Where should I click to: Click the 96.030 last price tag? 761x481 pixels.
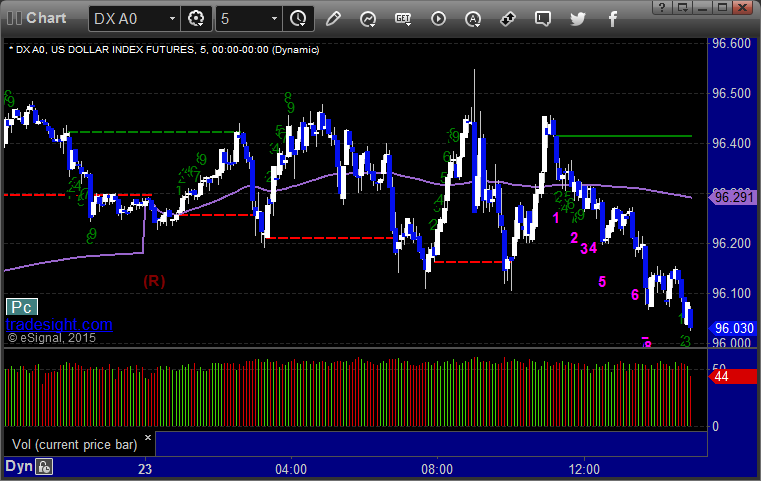click(x=733, y=329)
